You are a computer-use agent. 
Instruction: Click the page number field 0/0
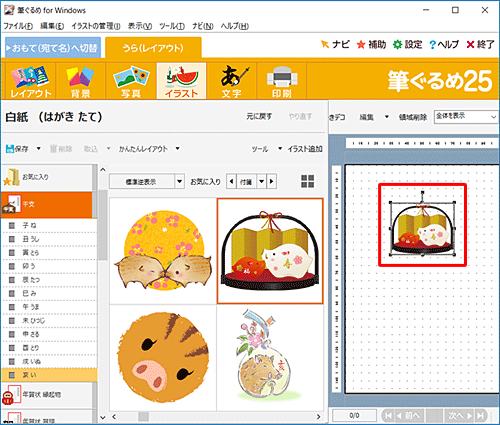click(354, 416)
